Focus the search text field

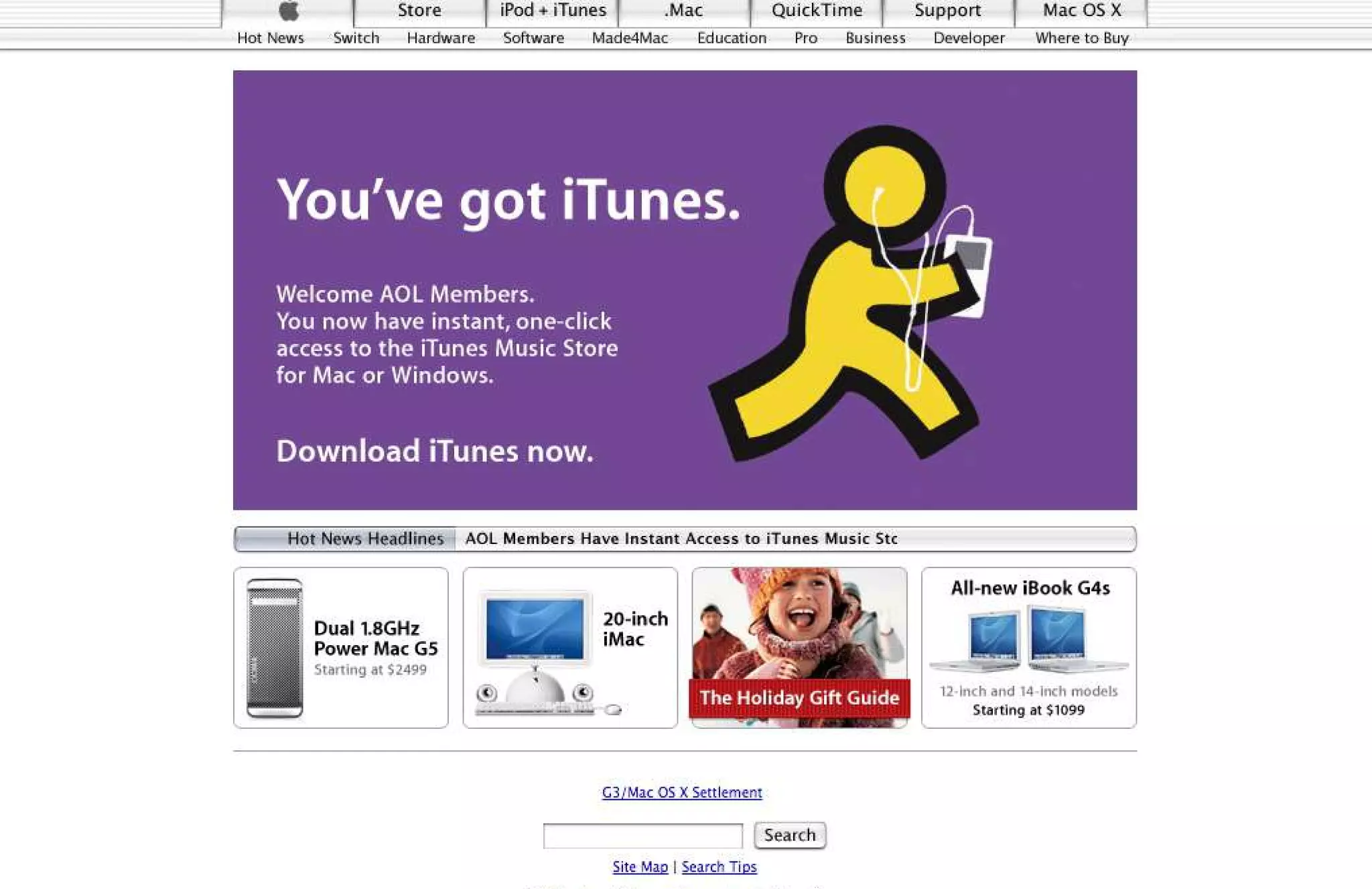click(643, 836)
